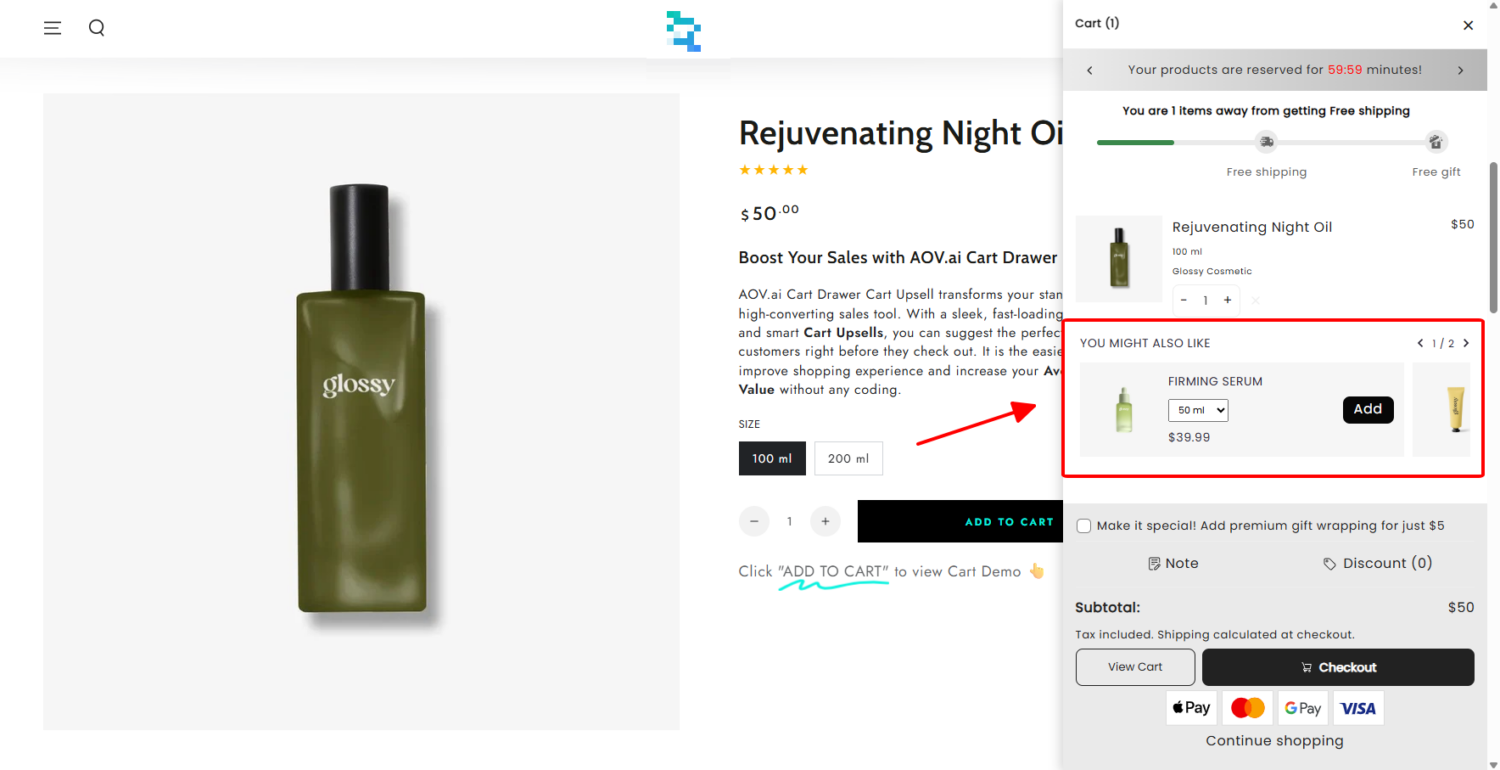Click the Visa payment icon
Image resolution: width=1500 pixels, height=770 pixels.
[1358, 707]
